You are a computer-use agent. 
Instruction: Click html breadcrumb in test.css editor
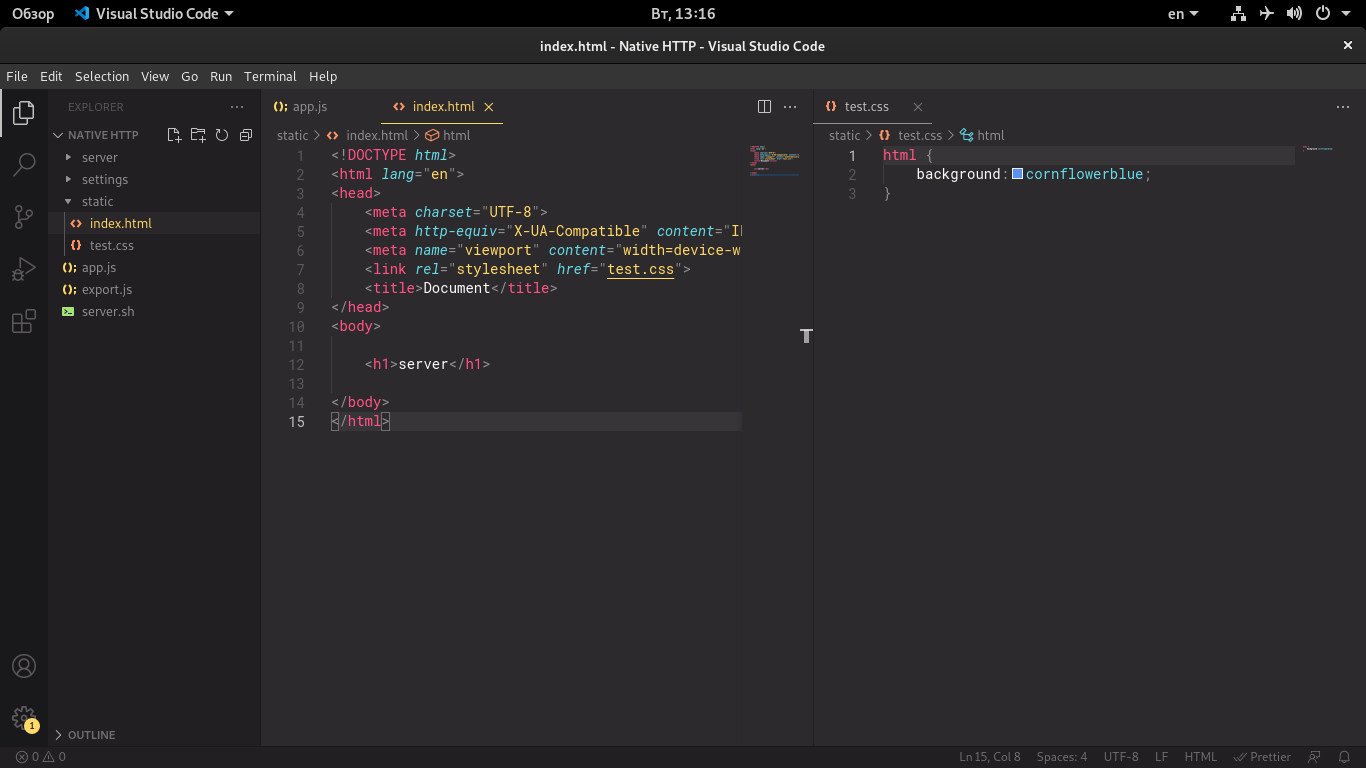point(982,135)
